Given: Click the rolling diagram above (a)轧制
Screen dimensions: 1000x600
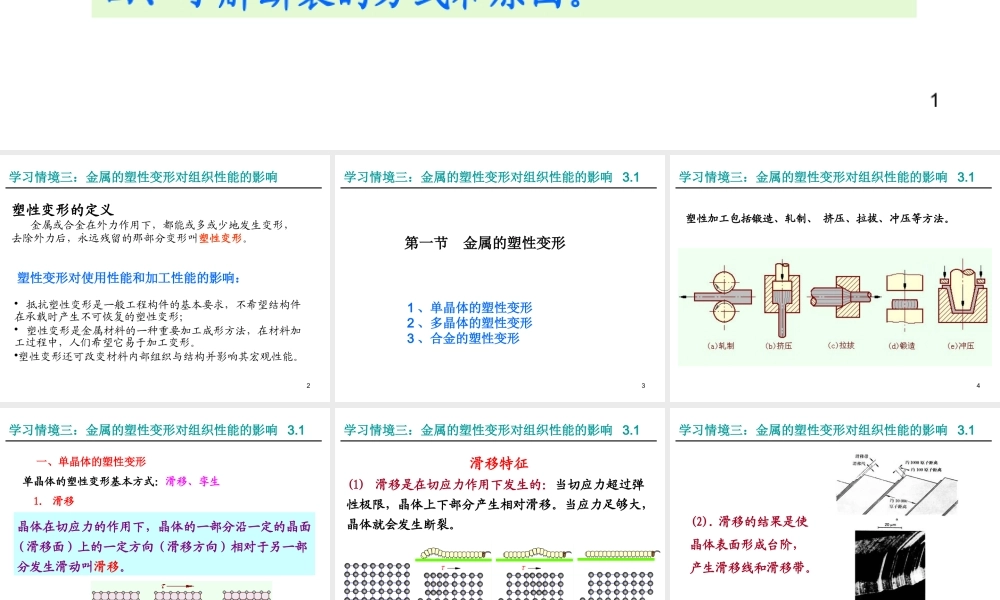Looking at the screenshot, I should click(x=718, y=297).
